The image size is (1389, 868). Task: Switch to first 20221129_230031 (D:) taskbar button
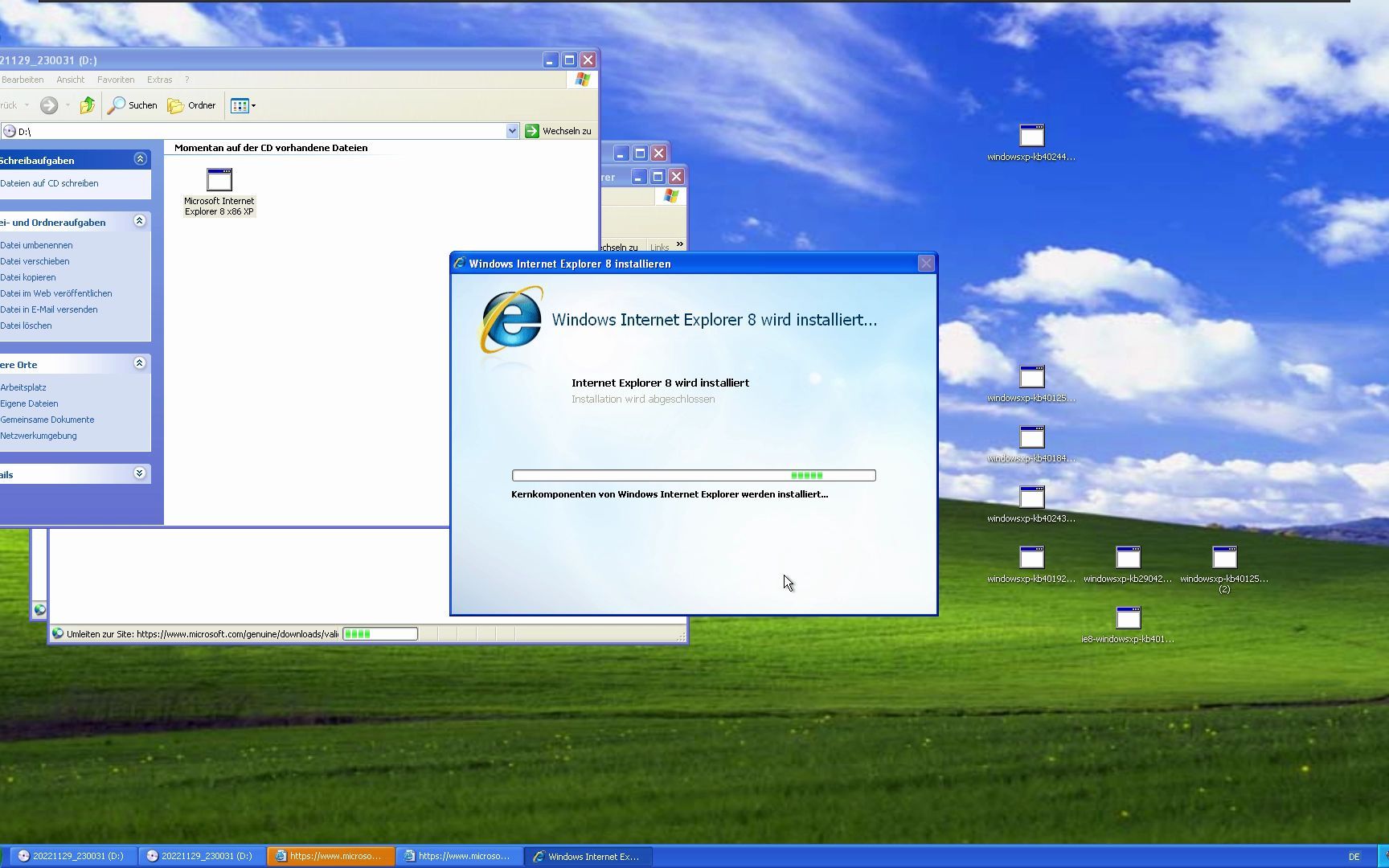72,856
